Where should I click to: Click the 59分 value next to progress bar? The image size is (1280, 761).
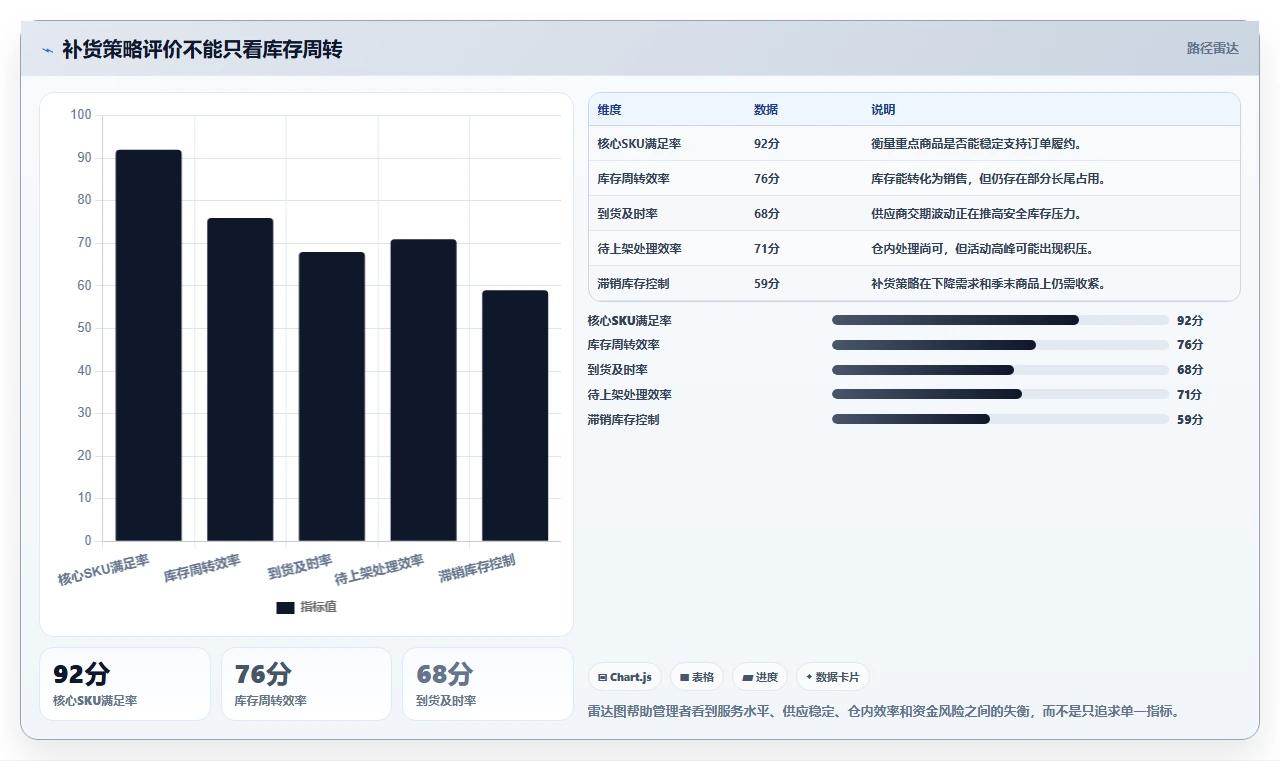(x=1190, y=420)
